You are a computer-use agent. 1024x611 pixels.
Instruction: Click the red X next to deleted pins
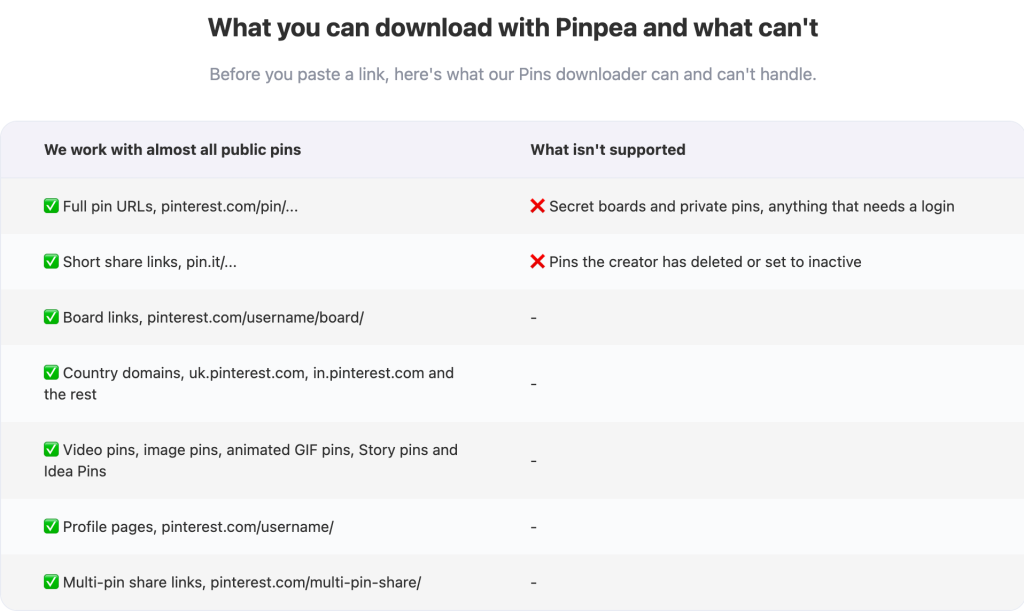point(537,262)
